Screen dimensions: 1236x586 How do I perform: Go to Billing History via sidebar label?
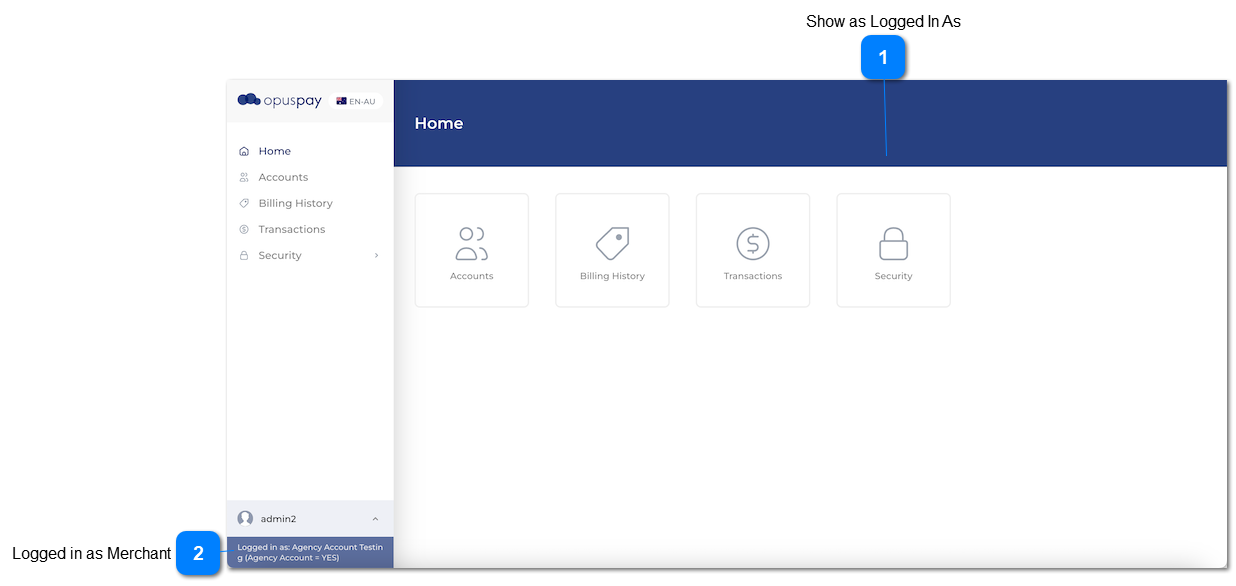tap(295, 203)
